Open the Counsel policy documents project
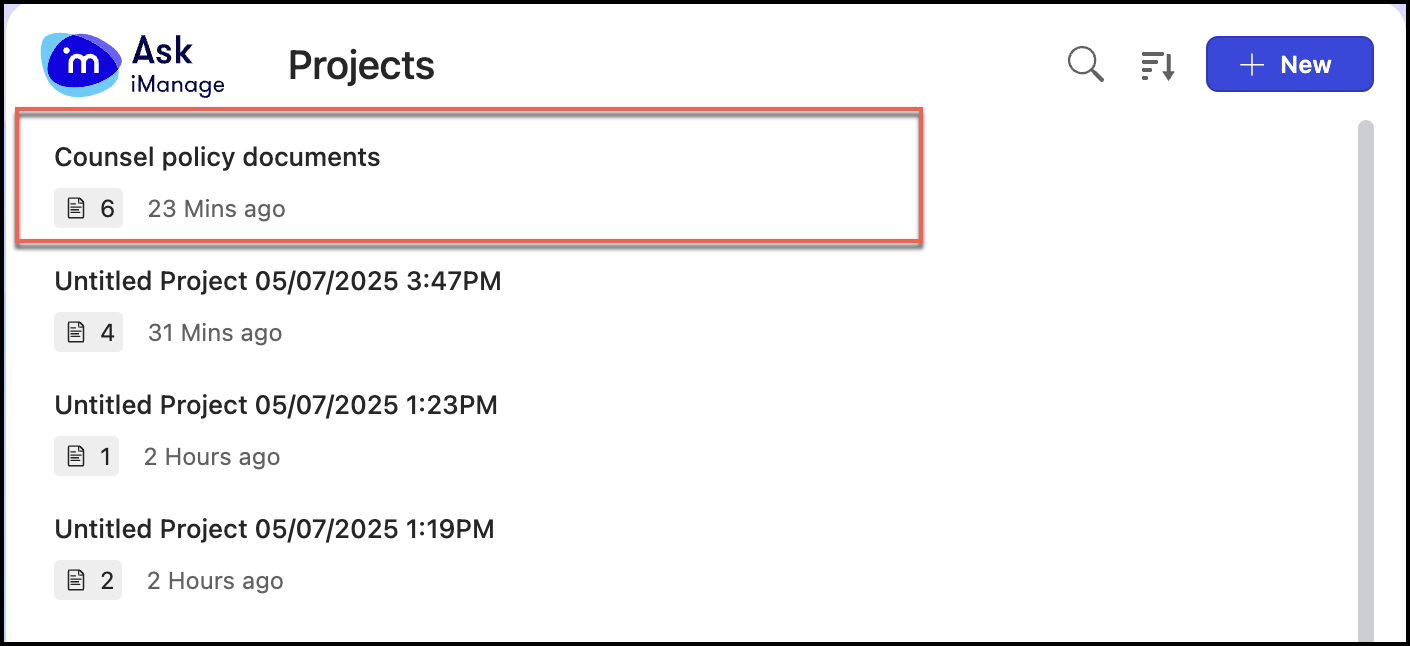This screenshot has width=1410, height=646. [x=218, y=156]
